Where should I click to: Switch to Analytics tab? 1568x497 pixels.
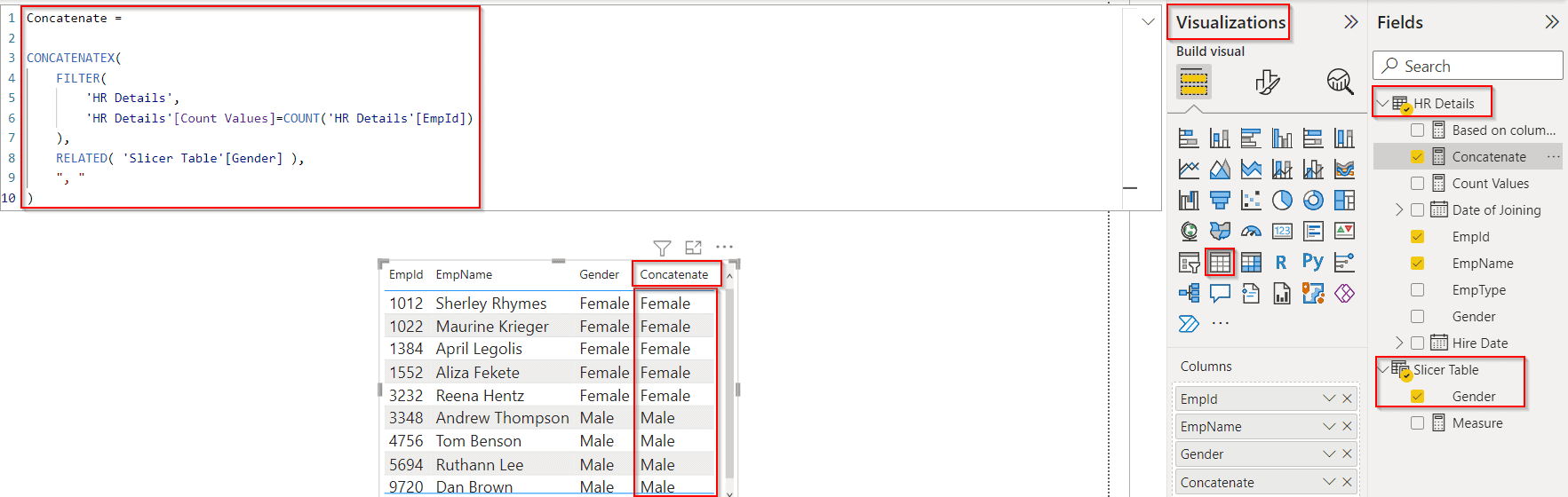click(1340, 83)
